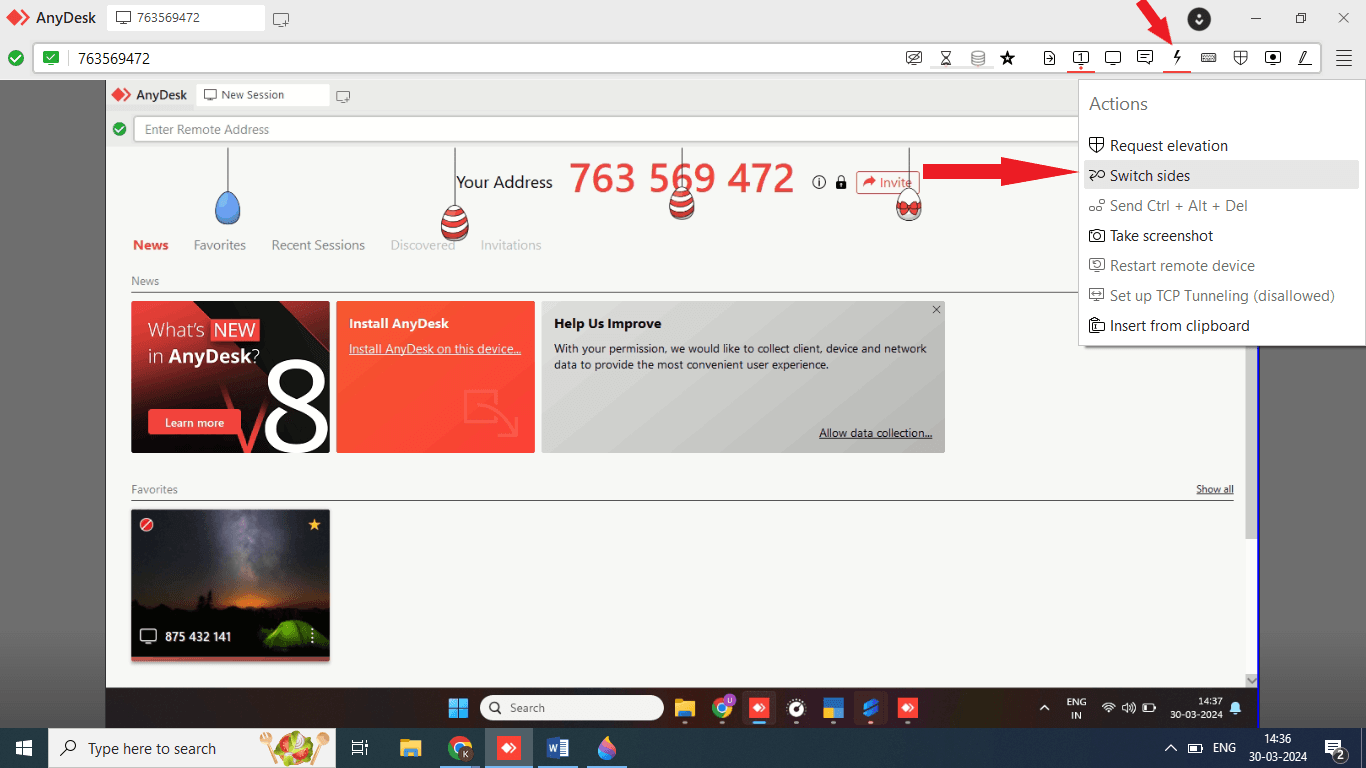Open the Actions lightning bolt menu
This screenshot has width=1366, height=768.
coord(1177,58)
